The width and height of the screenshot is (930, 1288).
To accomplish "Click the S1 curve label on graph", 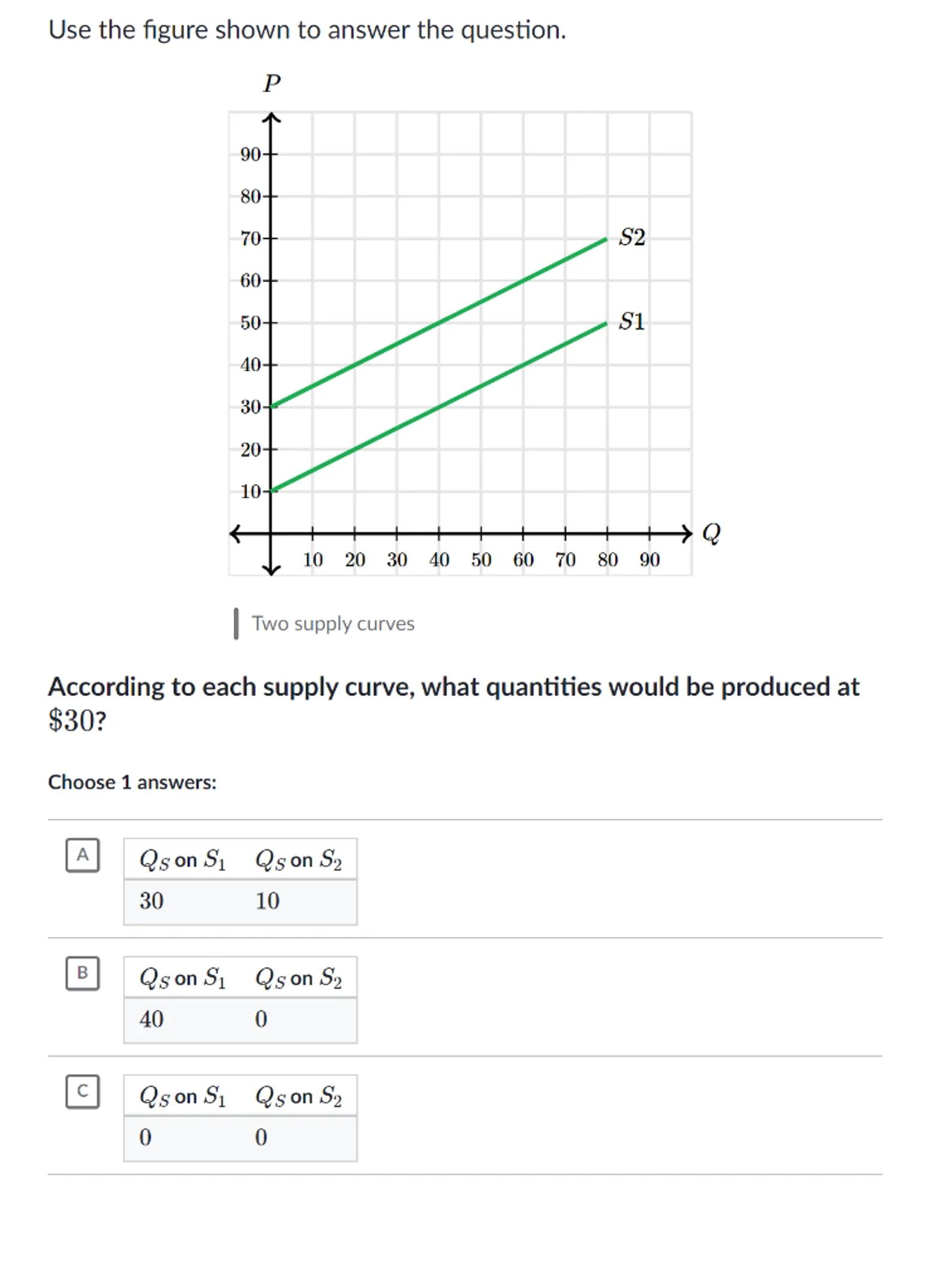I will (632, 322).
